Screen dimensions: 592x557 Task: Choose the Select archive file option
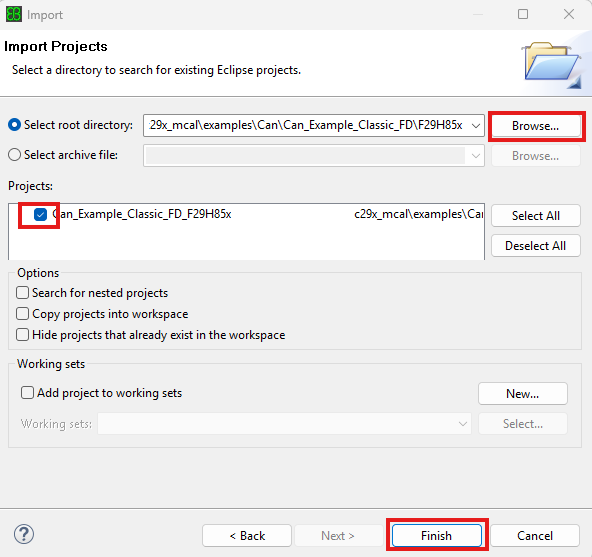tap(14, 155)
